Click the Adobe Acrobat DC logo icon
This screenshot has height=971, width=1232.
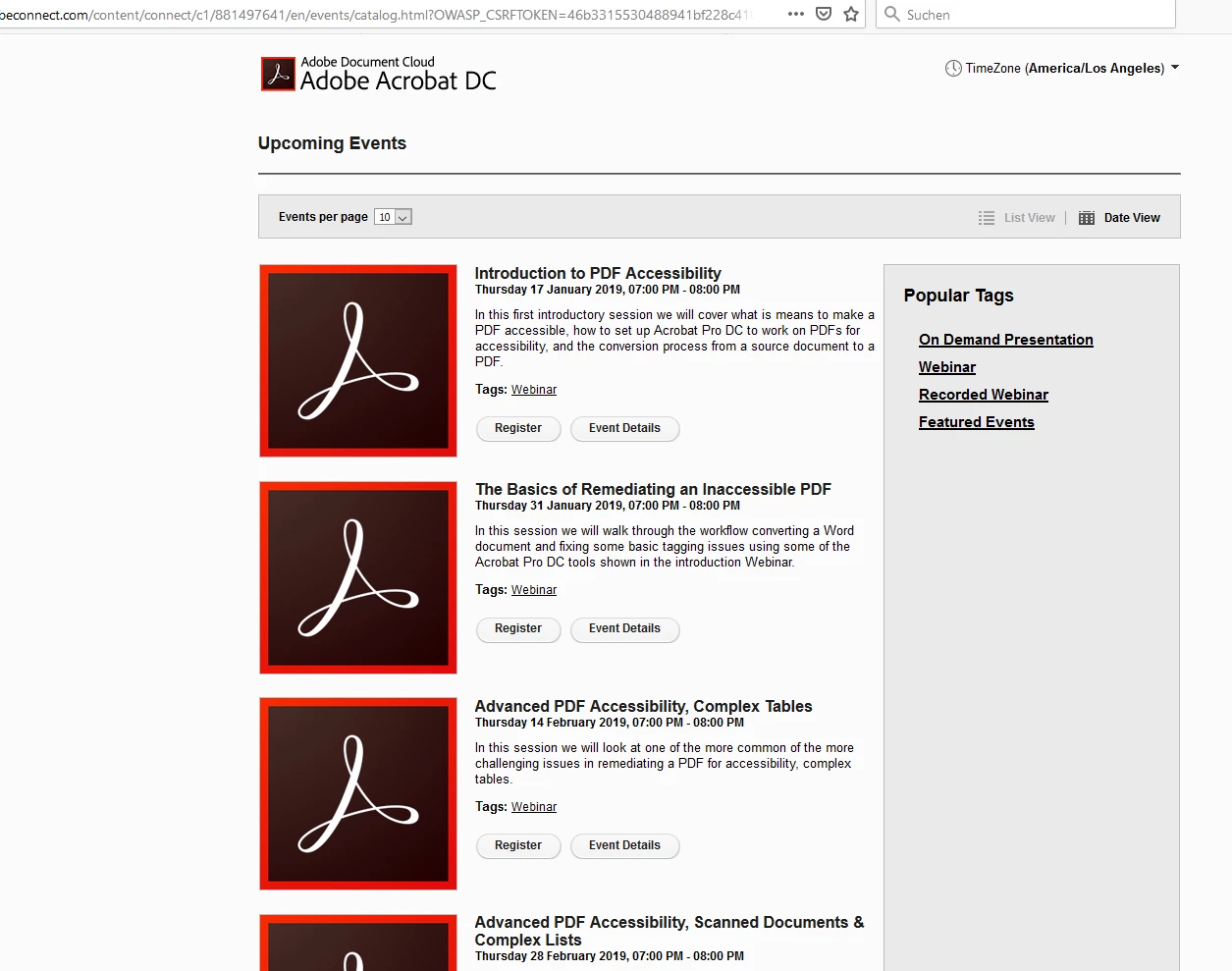click(x=278, y=74)
